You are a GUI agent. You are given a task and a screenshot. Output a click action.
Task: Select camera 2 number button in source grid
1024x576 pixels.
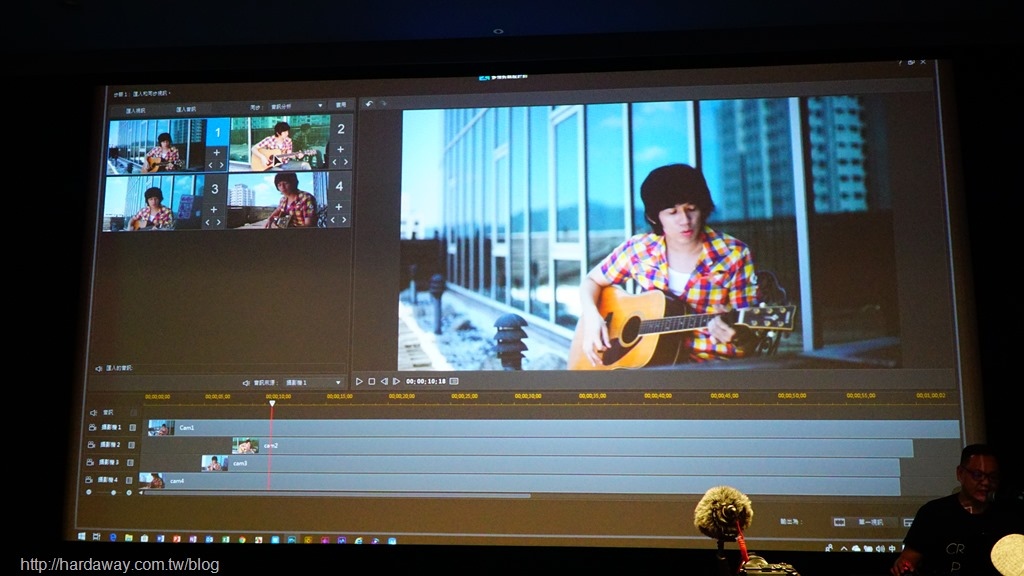pos(341,129)
